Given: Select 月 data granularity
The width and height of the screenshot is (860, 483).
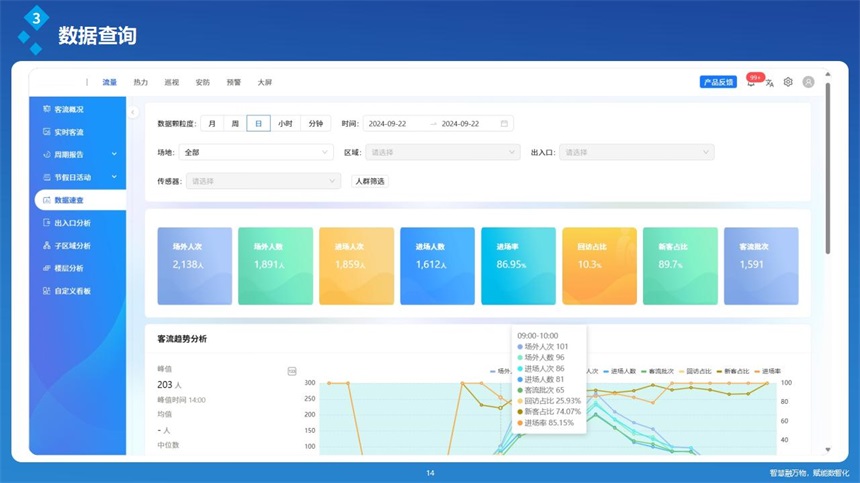Looking at the screenshot, I should (211, 124).
